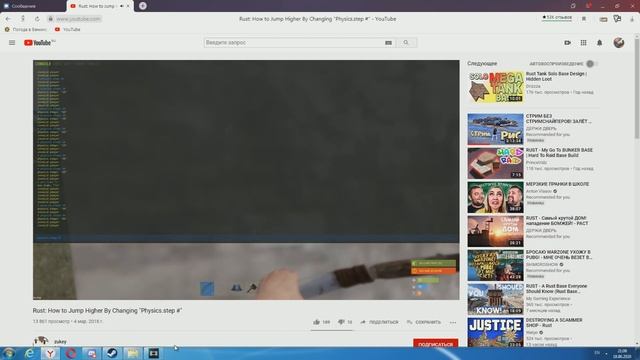Open the channel avatar of zukey
The width and height of the screenshot is (640, 360).
click(40, 341)
